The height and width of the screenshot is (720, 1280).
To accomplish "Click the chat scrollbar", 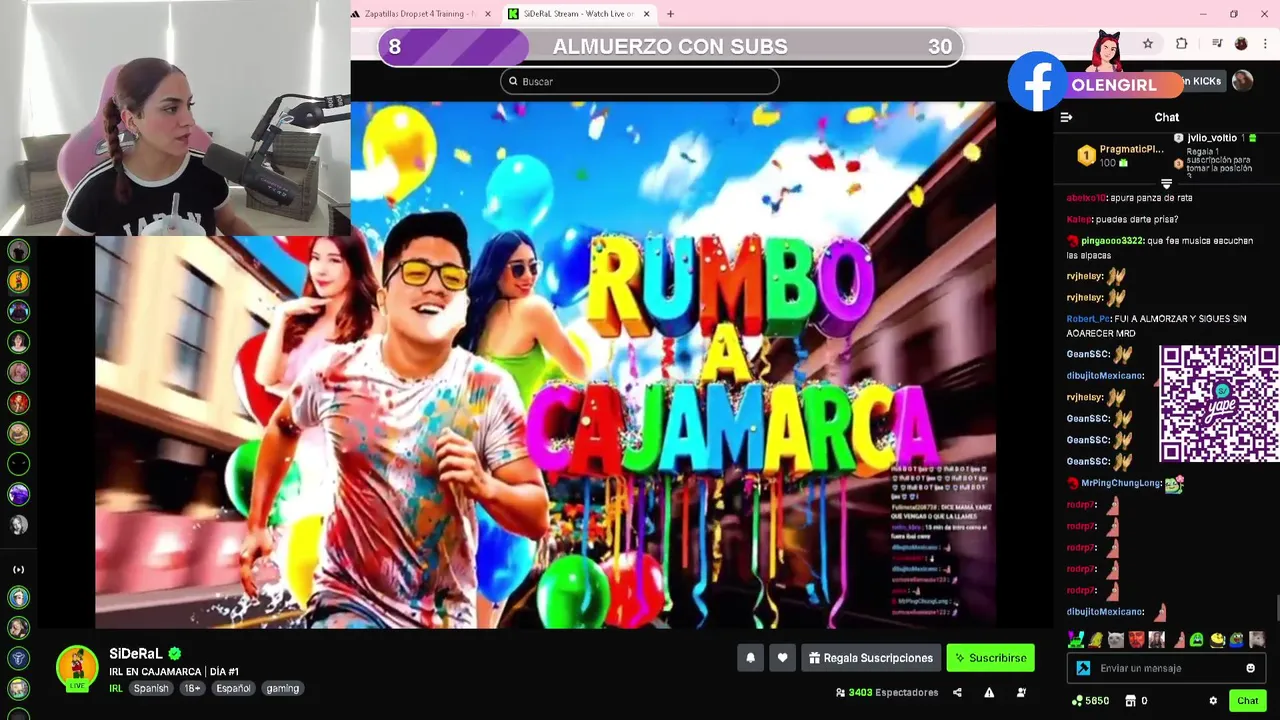I will (x=1277, y=606).
